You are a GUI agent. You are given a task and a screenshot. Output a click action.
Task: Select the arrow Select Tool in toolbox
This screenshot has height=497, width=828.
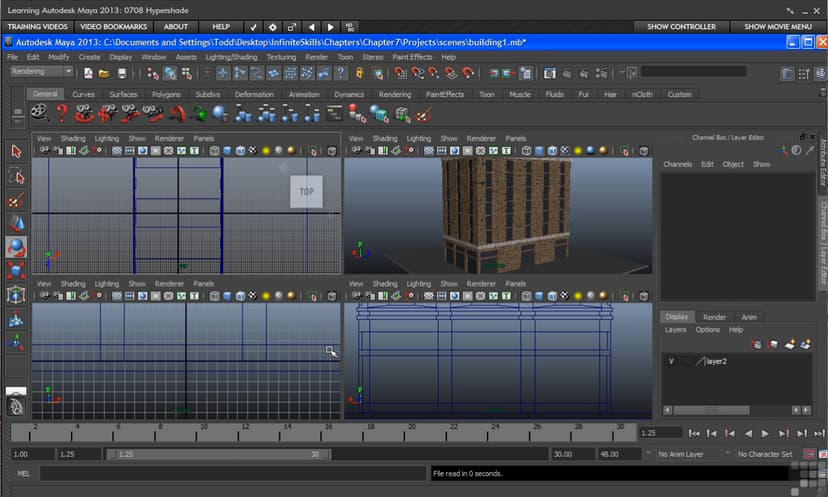point(16,152)
